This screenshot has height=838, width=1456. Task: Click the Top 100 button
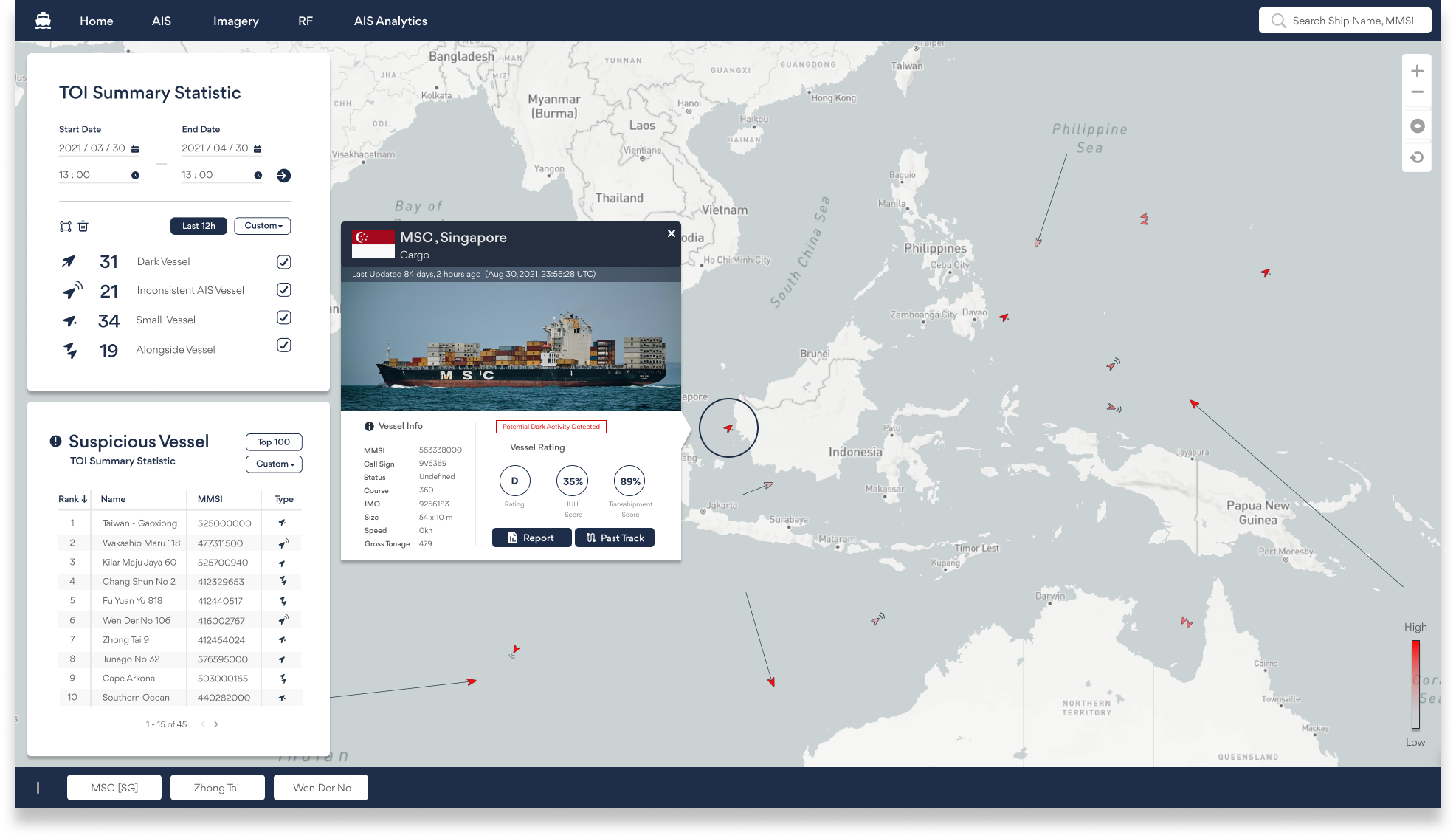click(x=274, y=442)
